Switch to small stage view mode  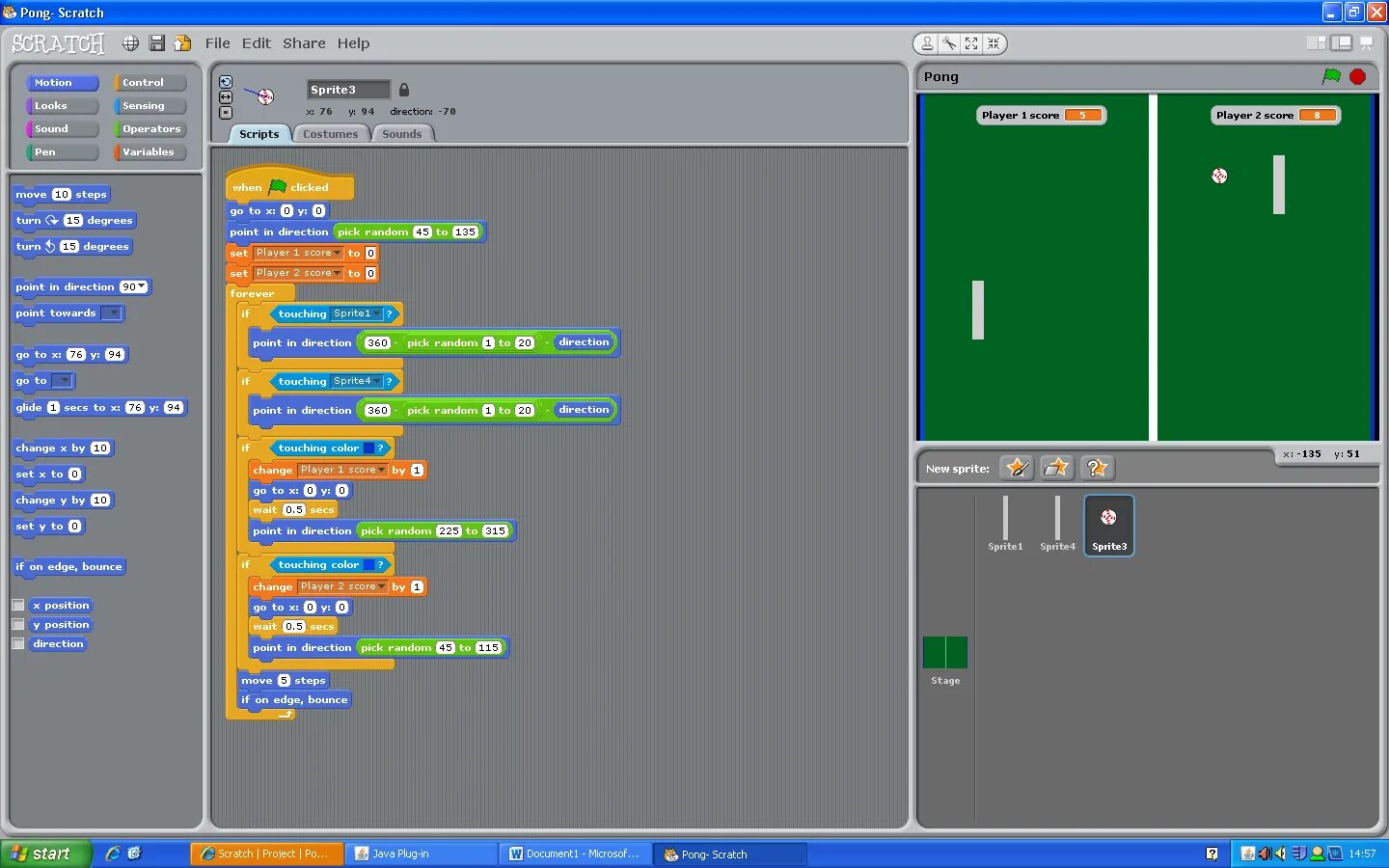1316,43
